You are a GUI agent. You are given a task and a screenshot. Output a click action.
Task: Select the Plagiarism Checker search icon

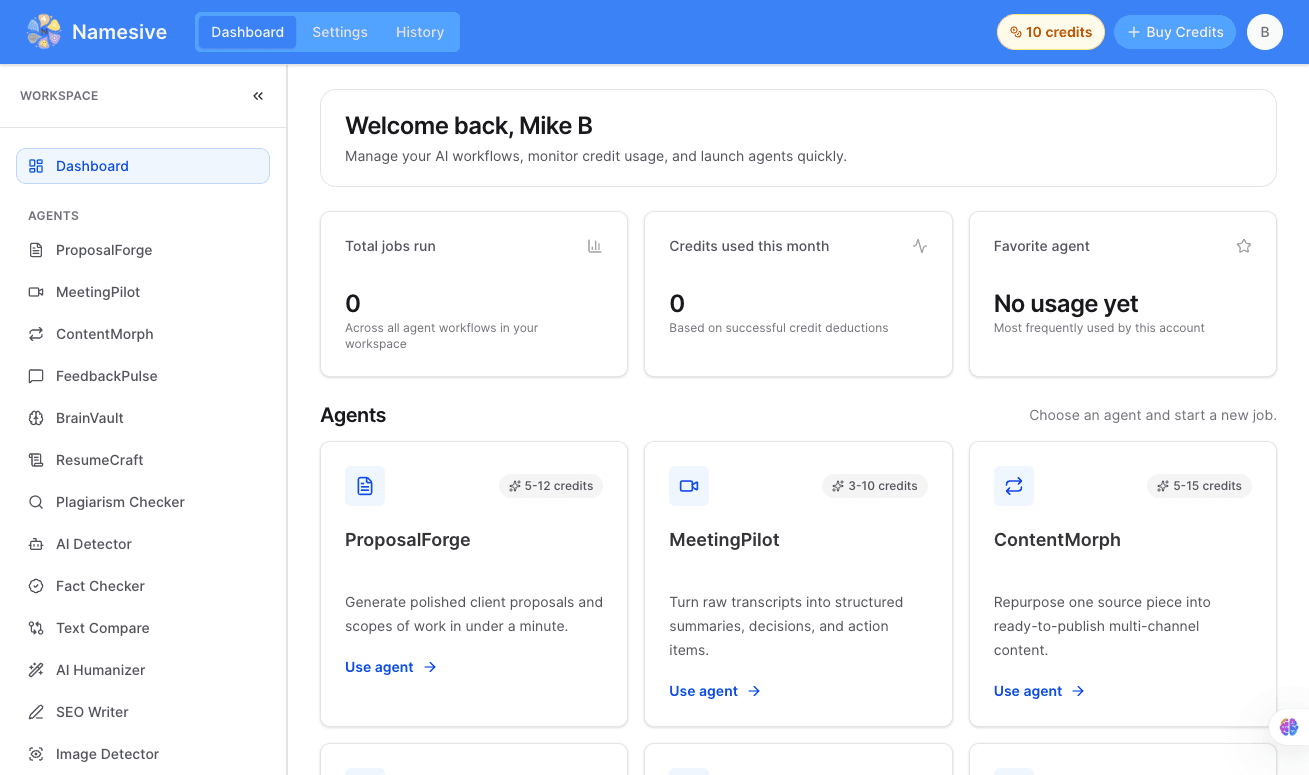pyautogui.click(x=36, y=502)
